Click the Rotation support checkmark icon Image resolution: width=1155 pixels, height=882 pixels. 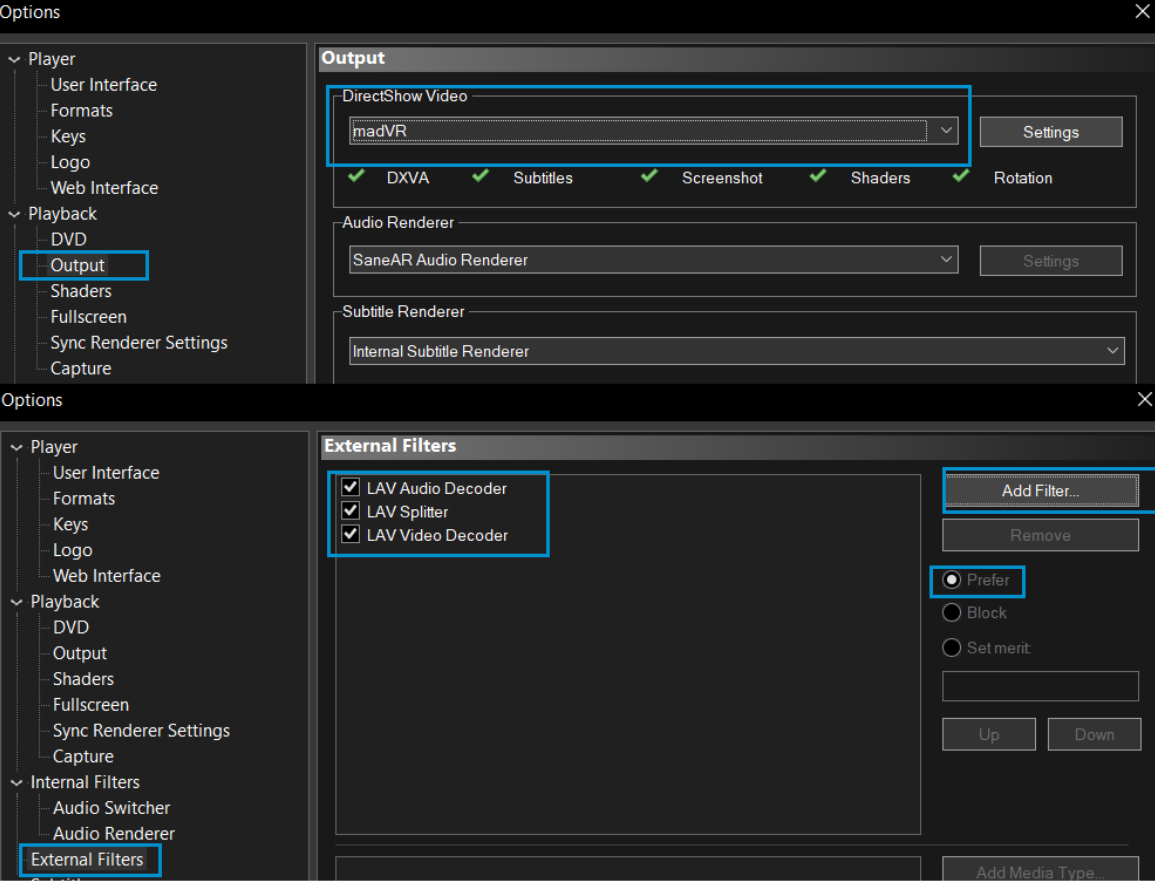click(x=961, y=177)
